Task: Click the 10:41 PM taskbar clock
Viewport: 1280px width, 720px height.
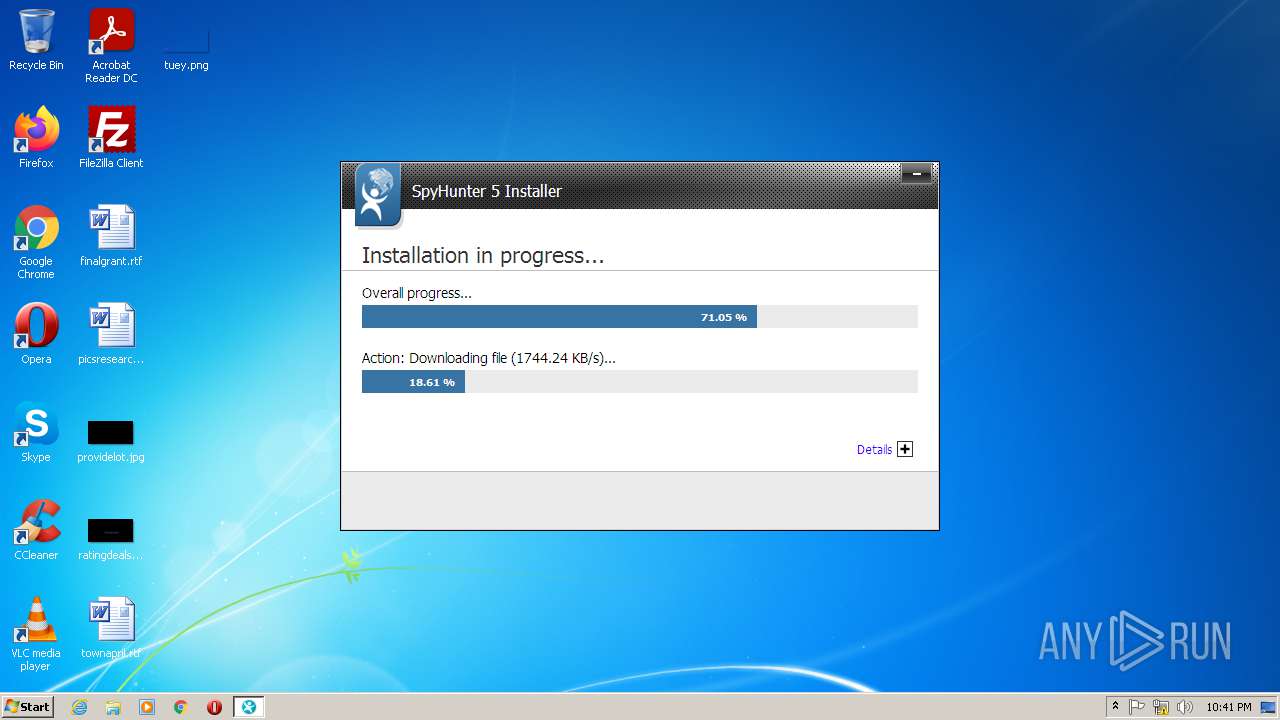Action: [x=1229, y=707]
